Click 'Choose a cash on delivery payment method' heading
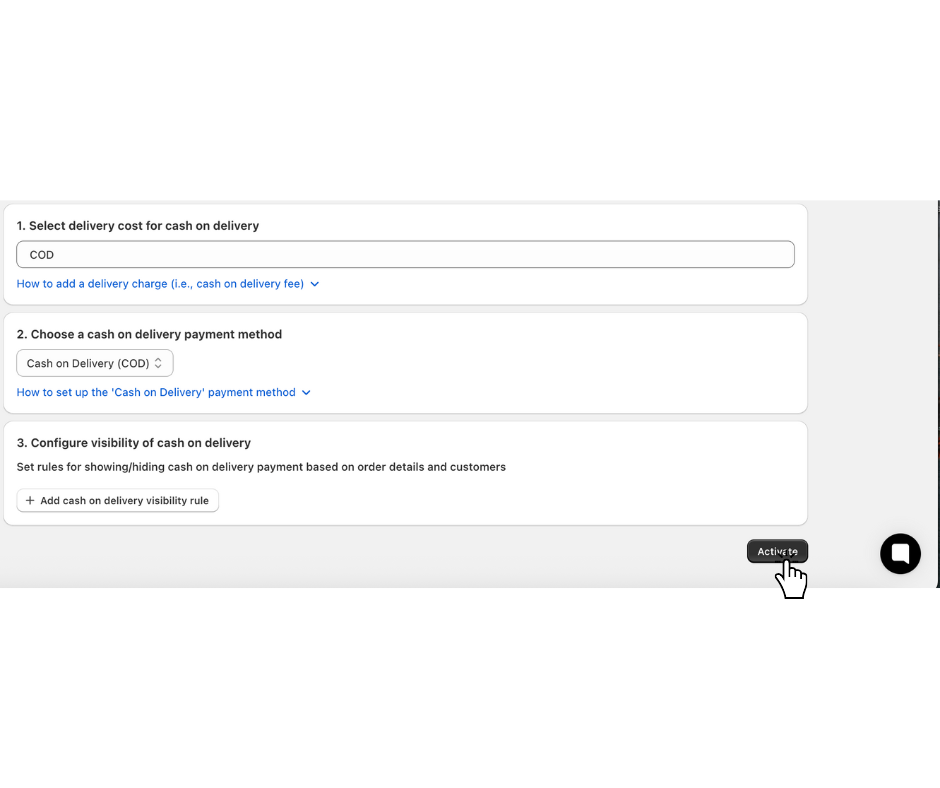The width and height of the screenshot is (940, 788). click(149, 334)
